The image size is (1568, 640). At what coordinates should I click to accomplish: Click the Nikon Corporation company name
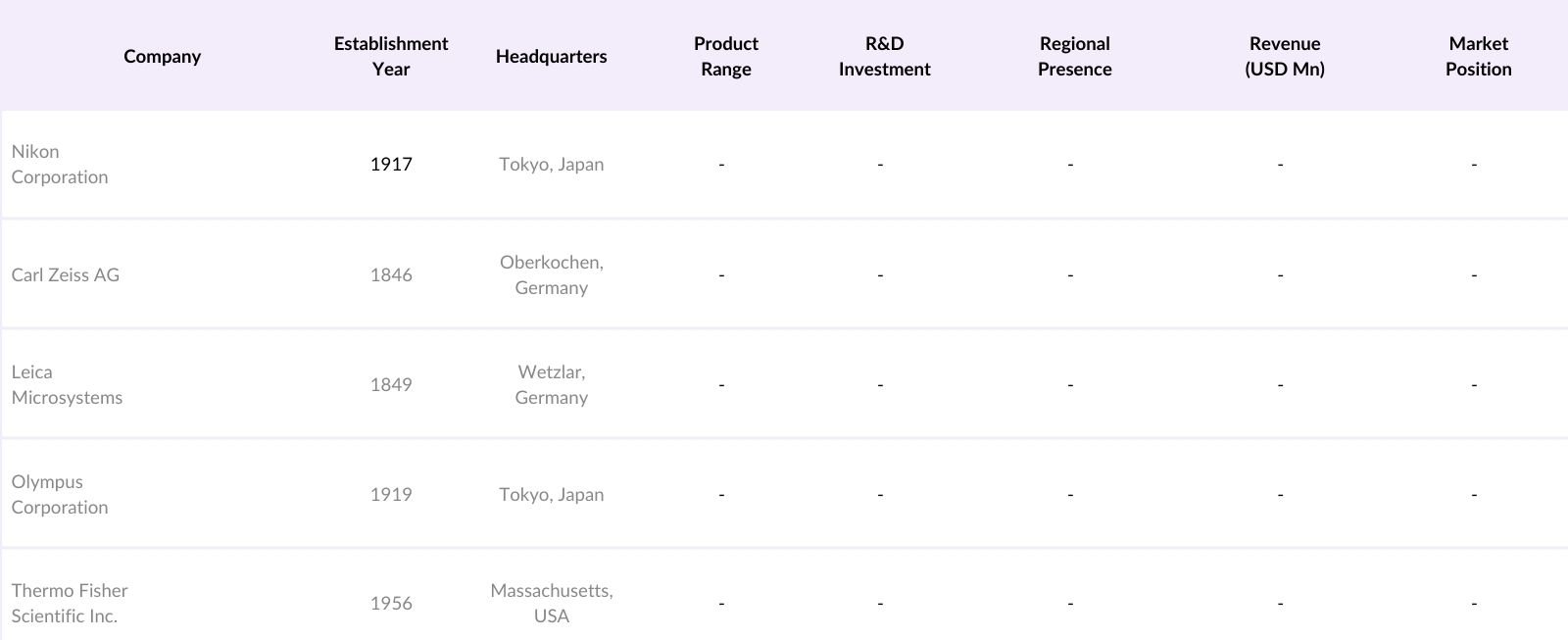[60, 164]
